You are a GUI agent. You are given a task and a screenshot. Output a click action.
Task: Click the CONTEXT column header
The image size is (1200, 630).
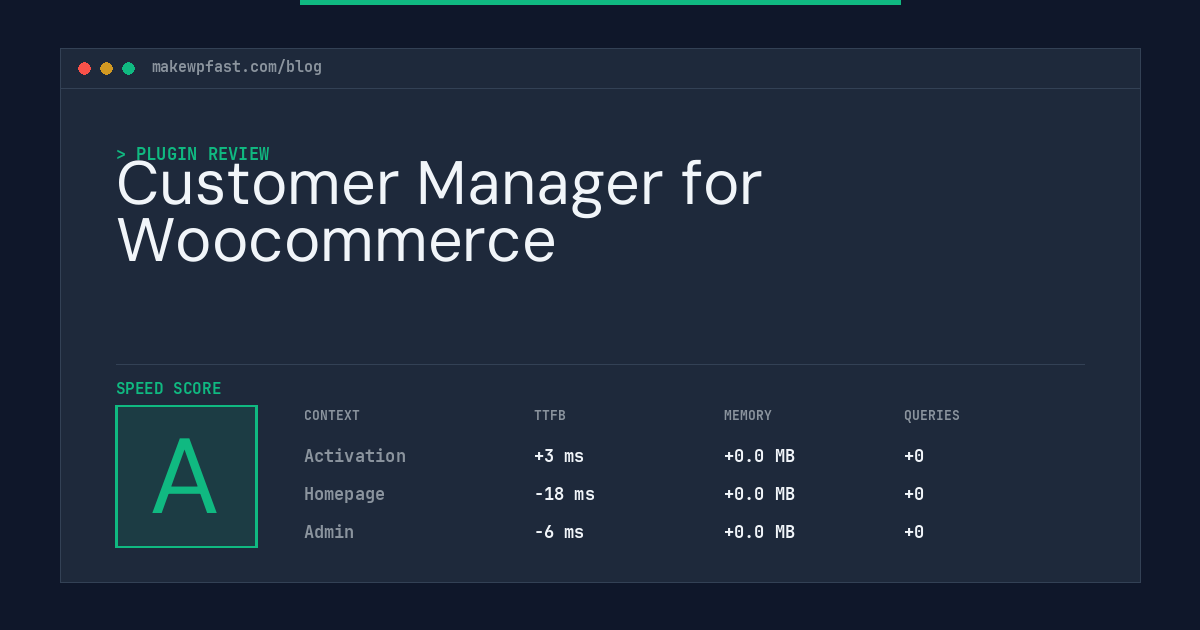(x=332, y=415)
